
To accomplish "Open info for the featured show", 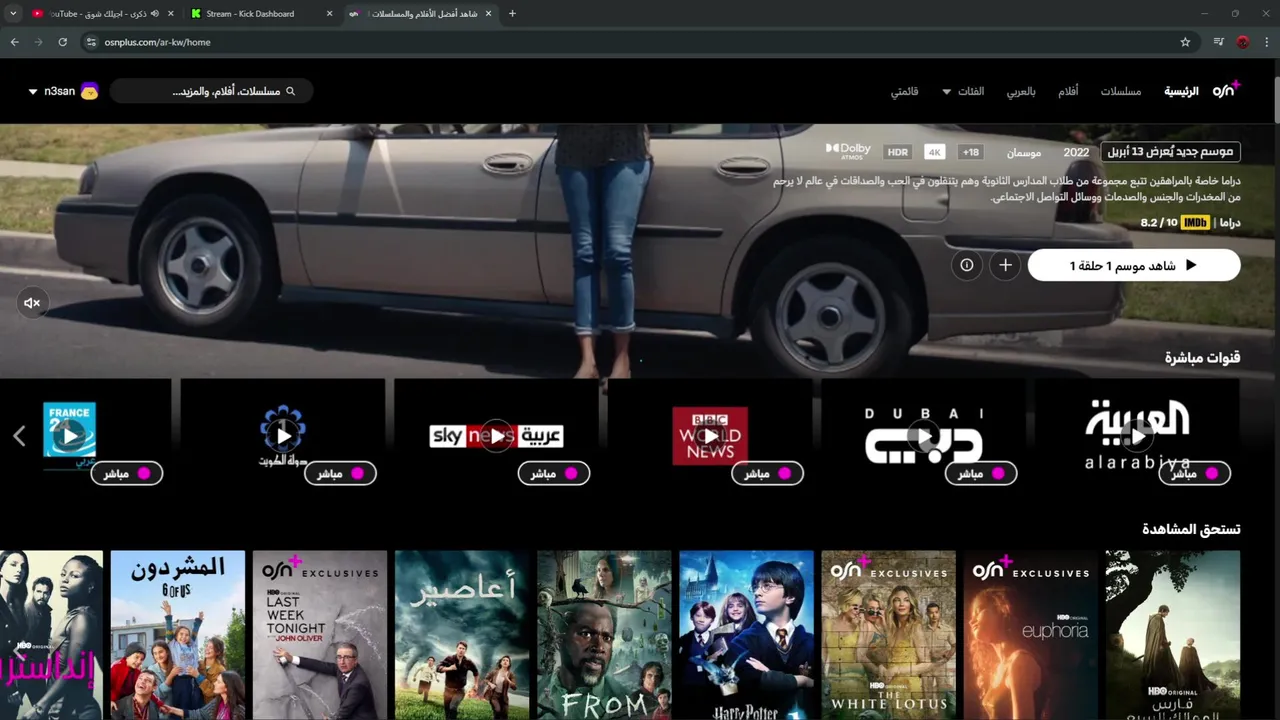I will pos(966,265).
